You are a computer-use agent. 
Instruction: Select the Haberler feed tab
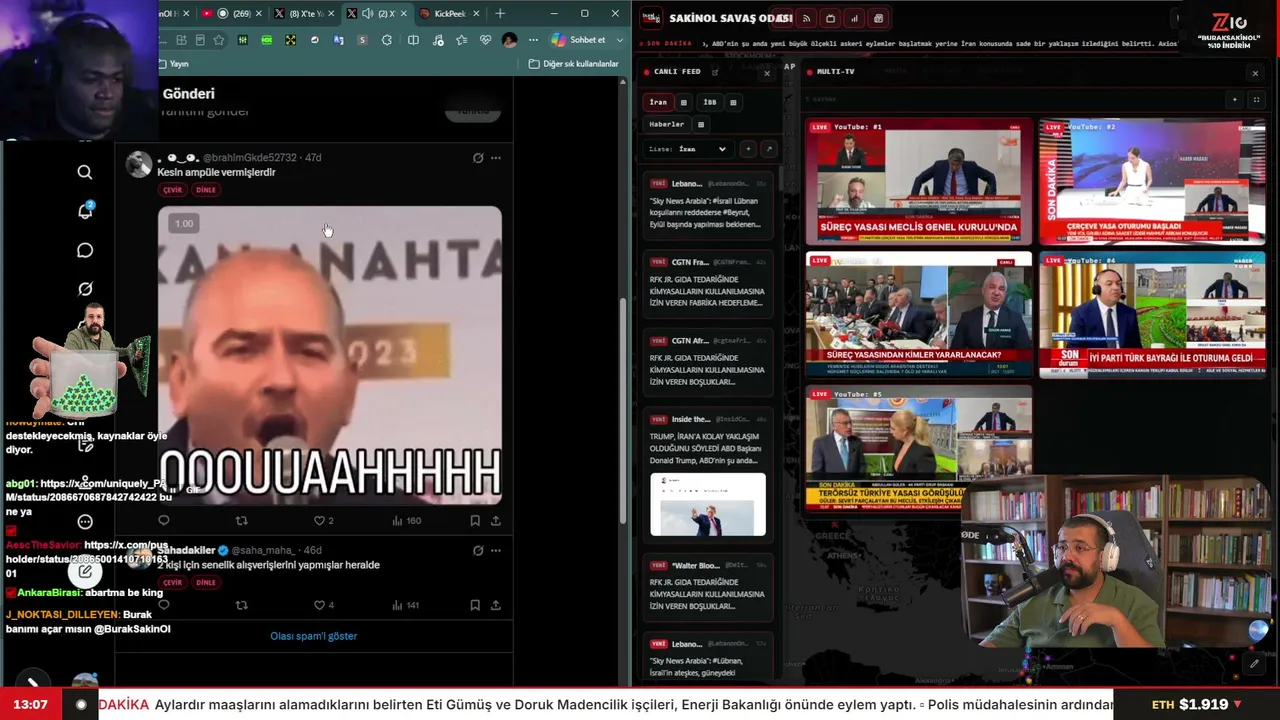[667, 125]
